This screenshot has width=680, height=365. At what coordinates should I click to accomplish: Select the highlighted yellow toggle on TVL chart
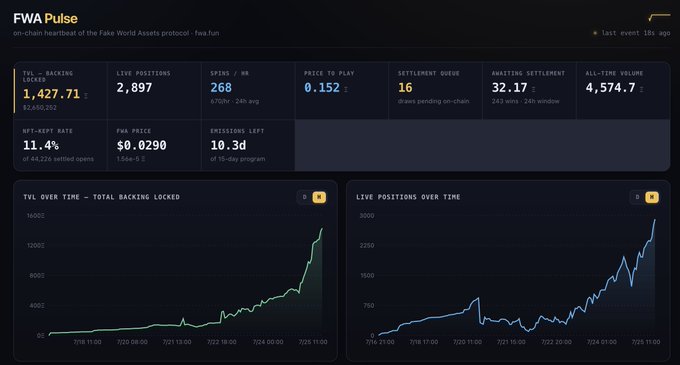point(319,197)
